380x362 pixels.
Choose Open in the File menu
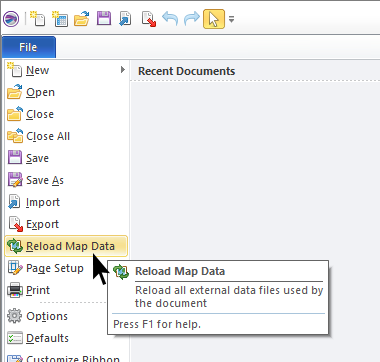pyautogui.click(x=66, y=92)
